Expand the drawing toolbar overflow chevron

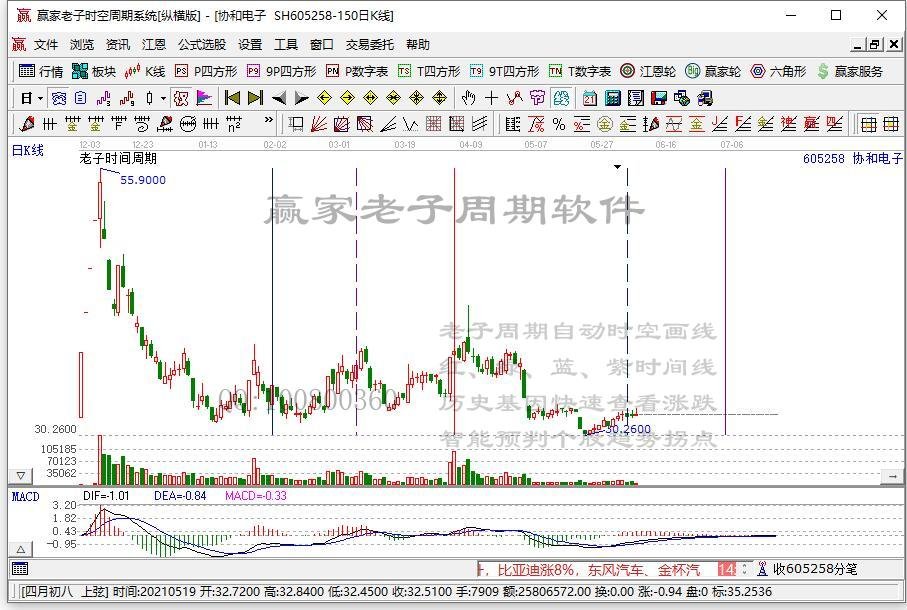[x=268, y=120]
